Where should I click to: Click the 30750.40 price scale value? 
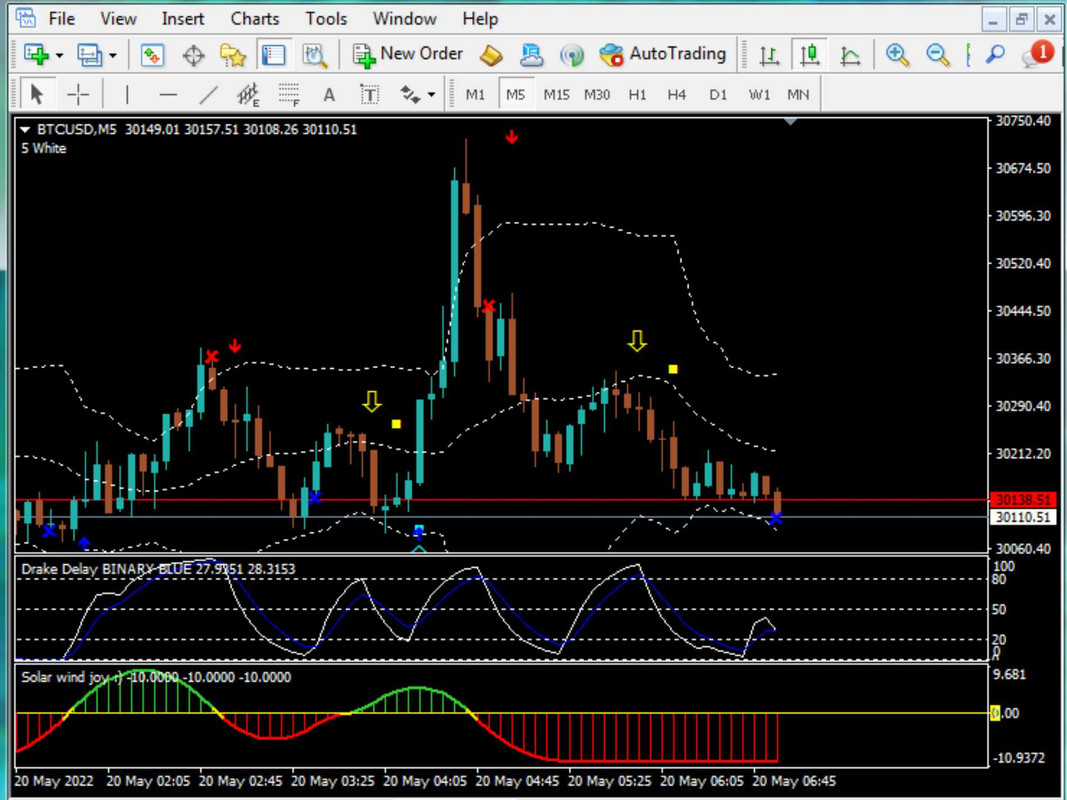tap(1023, 121)
